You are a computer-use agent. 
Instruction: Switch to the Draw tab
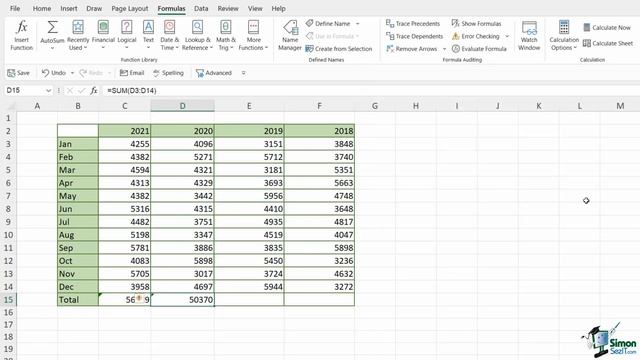tap(94, 9)
